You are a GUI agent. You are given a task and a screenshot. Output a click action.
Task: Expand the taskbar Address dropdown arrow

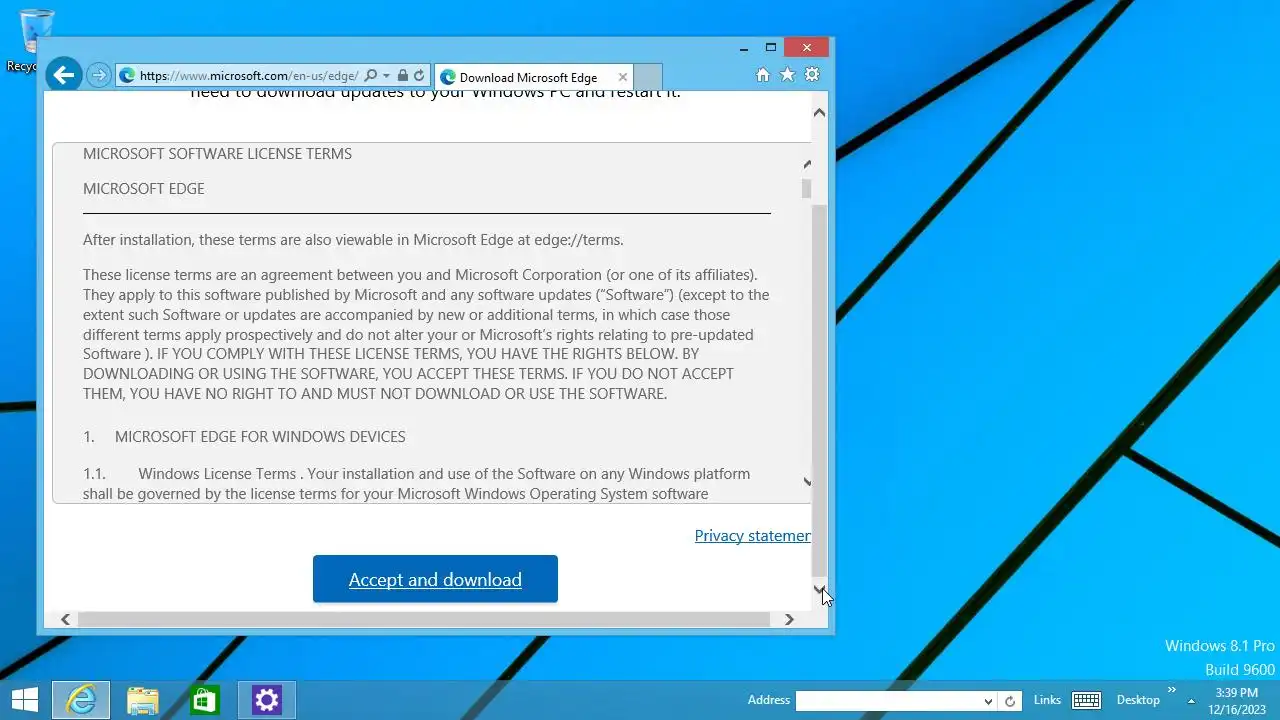pos(988,701)
